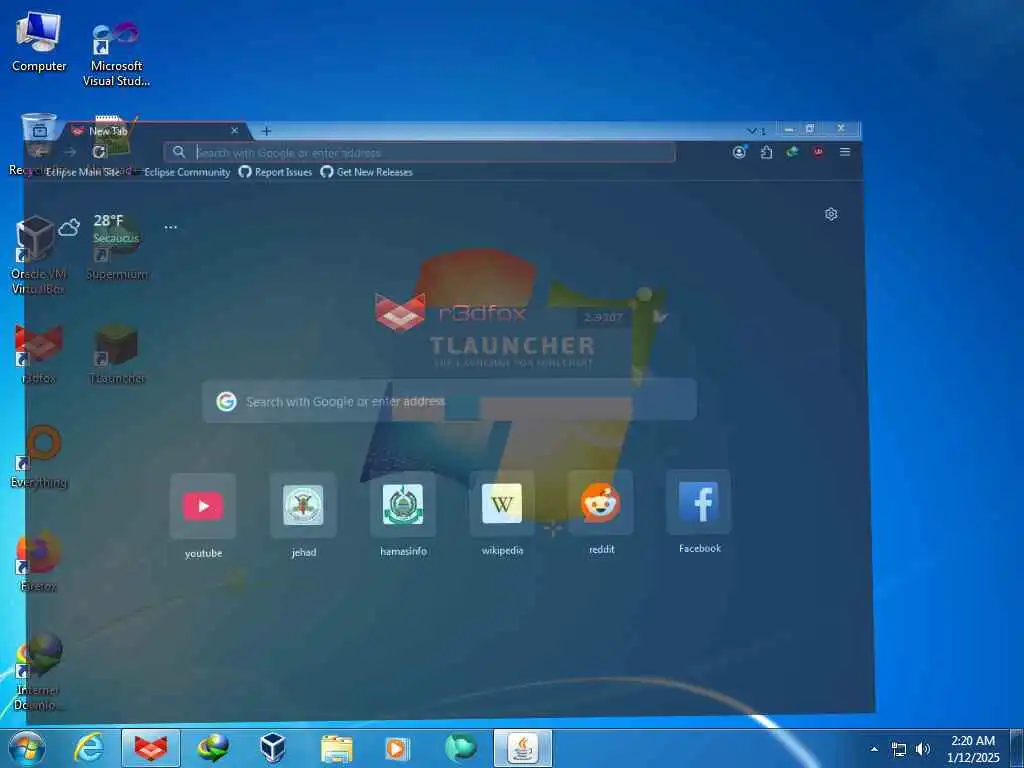Click the taskbar clock showing 2:20 AM
This screenshot has width=1024, height=768.
tap(973, 749)
